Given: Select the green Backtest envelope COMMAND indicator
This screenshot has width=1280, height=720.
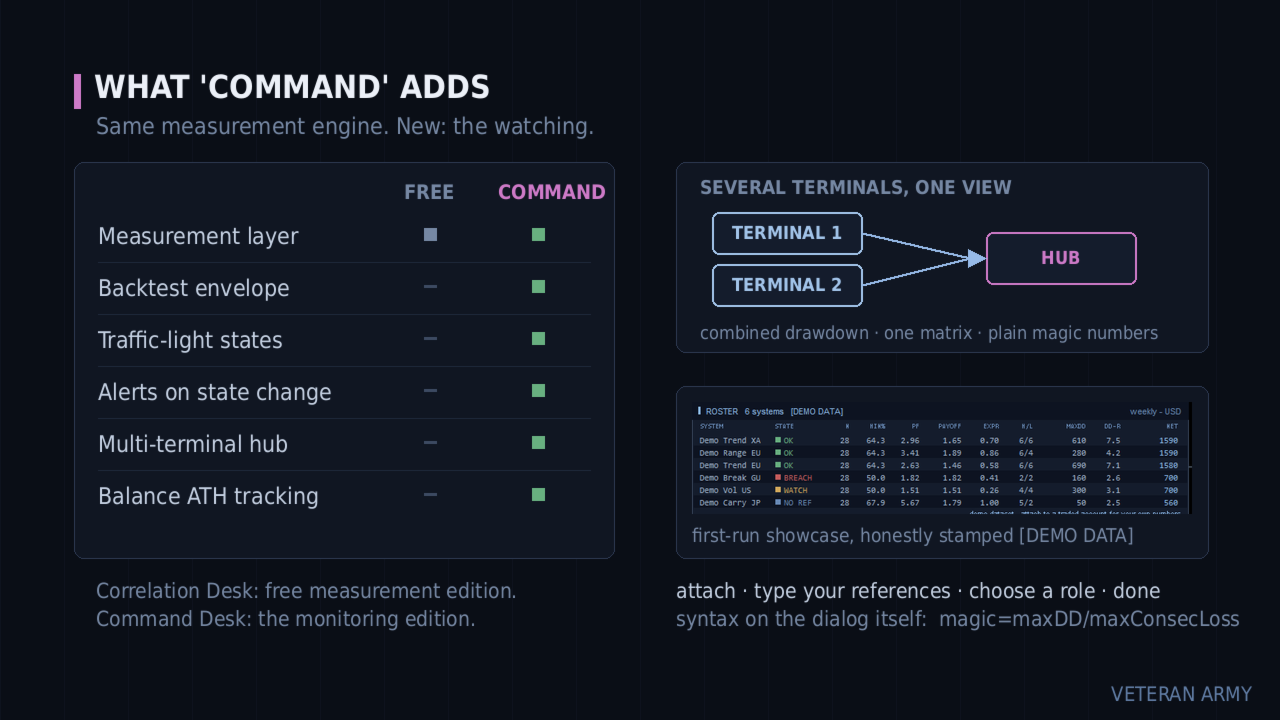Looking at the screenshot, I should 538,287.
